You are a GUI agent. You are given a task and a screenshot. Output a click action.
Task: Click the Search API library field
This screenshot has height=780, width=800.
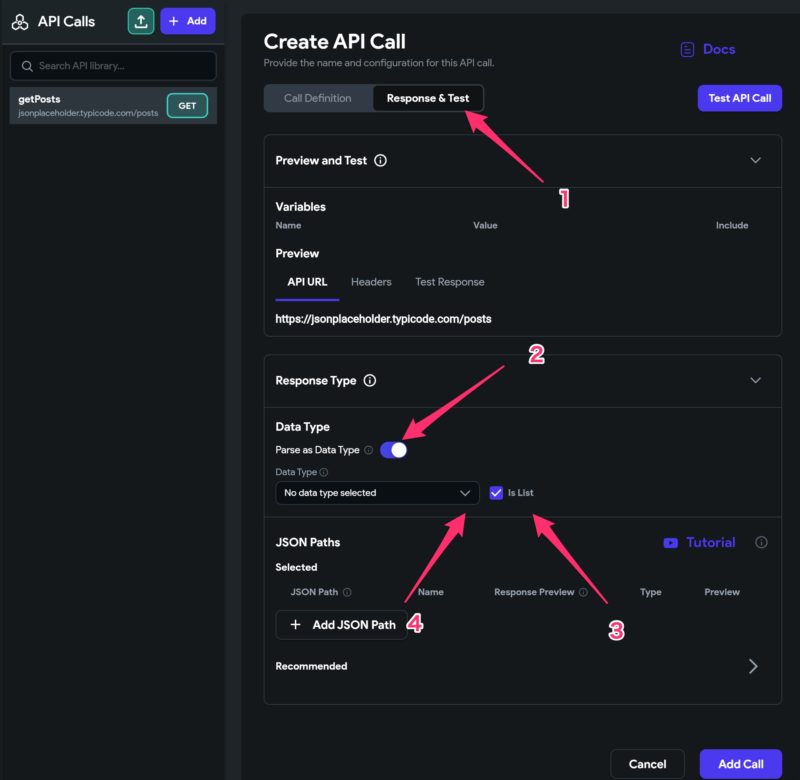coord(113,66)
